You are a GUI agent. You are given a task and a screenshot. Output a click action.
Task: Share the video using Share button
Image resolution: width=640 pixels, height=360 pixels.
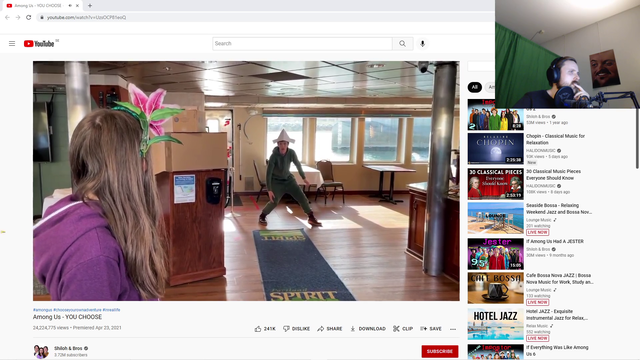[x=330, y=329]
